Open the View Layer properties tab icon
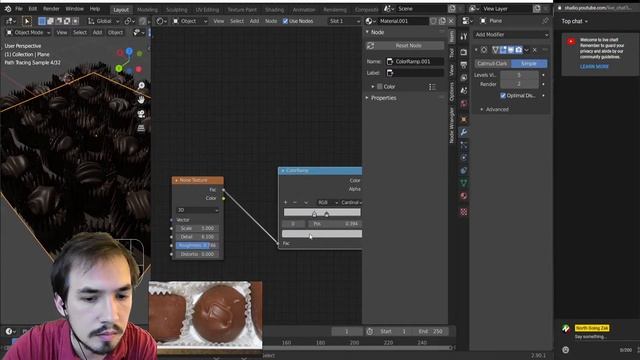640x360 pixels. click(x=464, y=78)
